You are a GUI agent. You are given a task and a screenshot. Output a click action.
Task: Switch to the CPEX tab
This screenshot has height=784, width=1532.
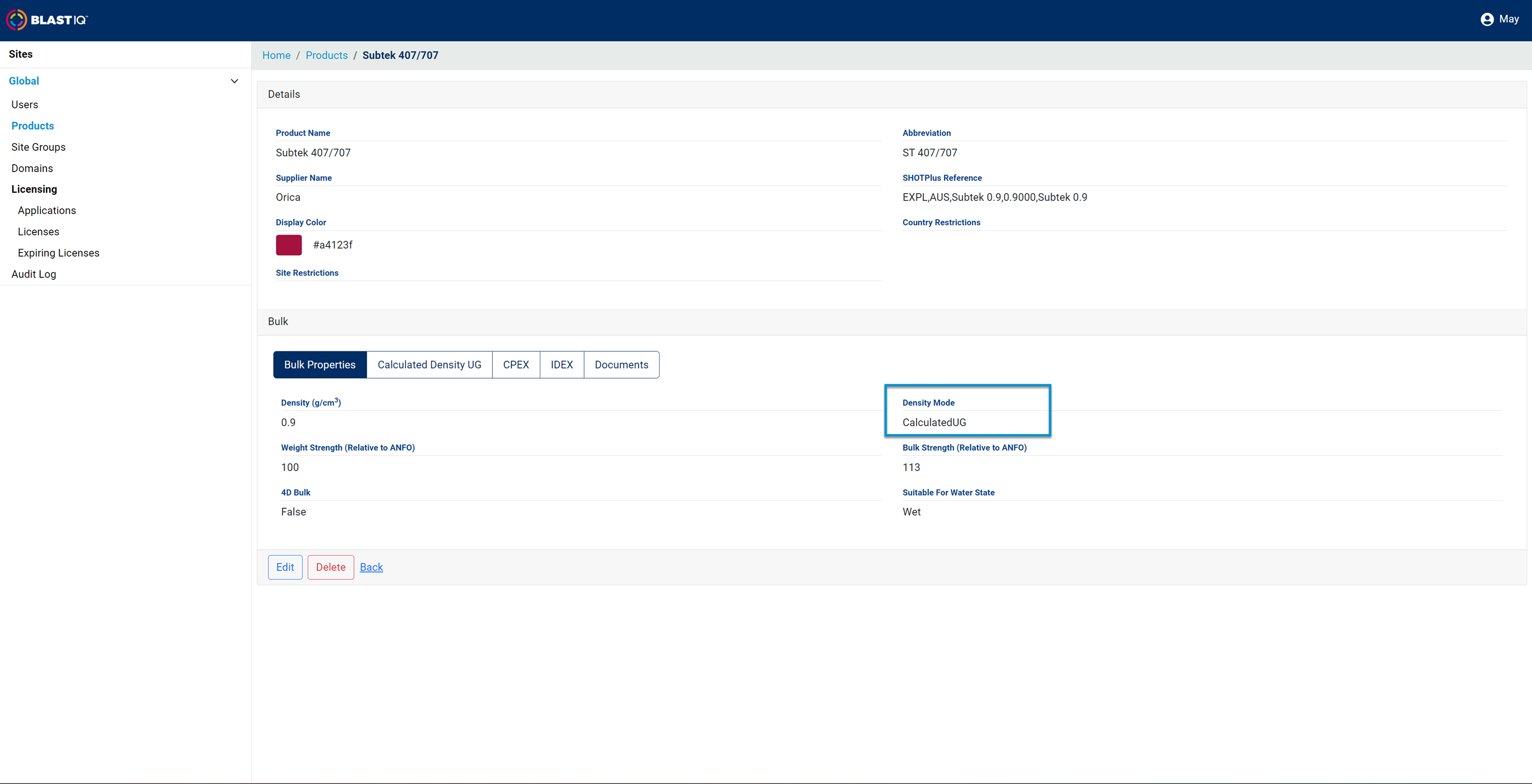516,365
